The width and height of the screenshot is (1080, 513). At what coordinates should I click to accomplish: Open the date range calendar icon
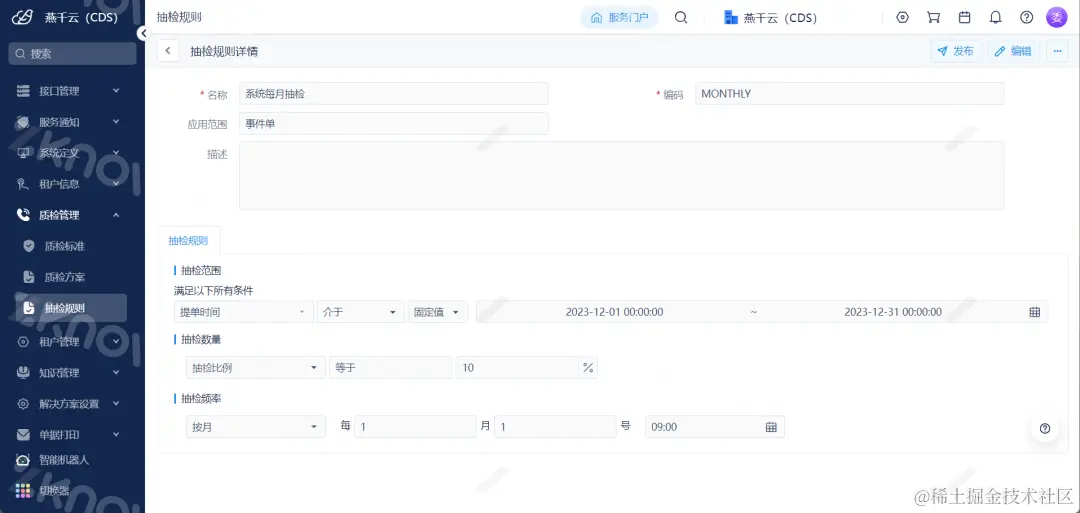click(1034, 312)
